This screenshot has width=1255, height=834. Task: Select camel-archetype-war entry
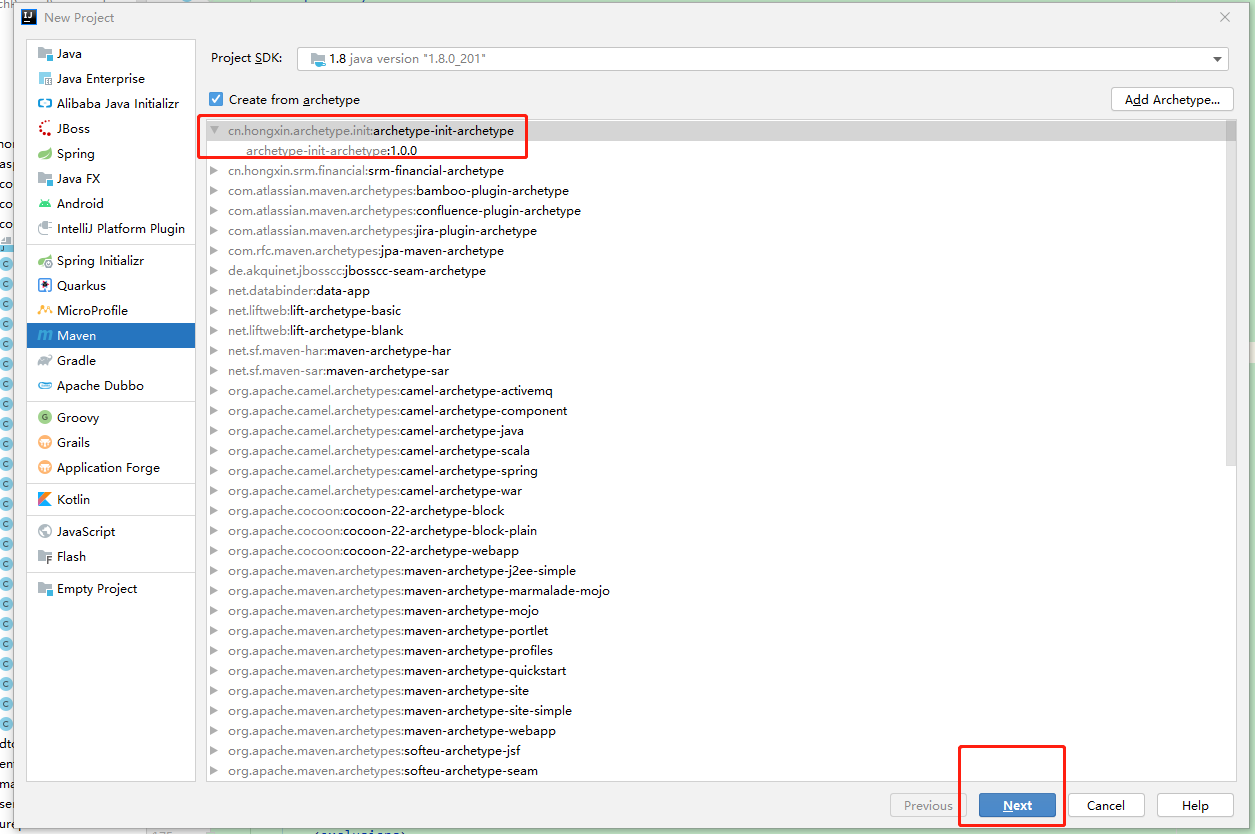(374, 491)
